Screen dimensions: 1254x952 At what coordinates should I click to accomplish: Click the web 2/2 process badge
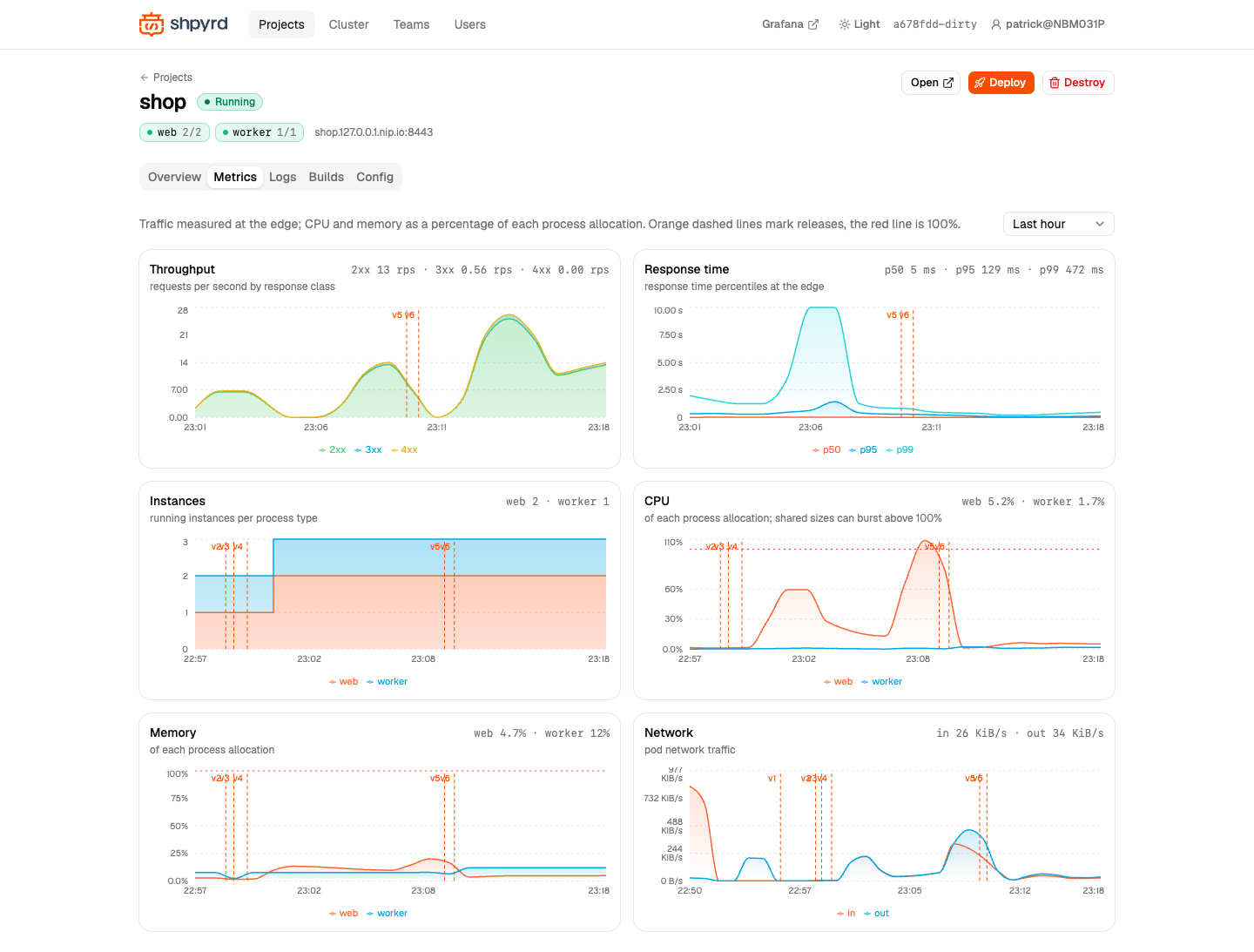tap(174, 132)
